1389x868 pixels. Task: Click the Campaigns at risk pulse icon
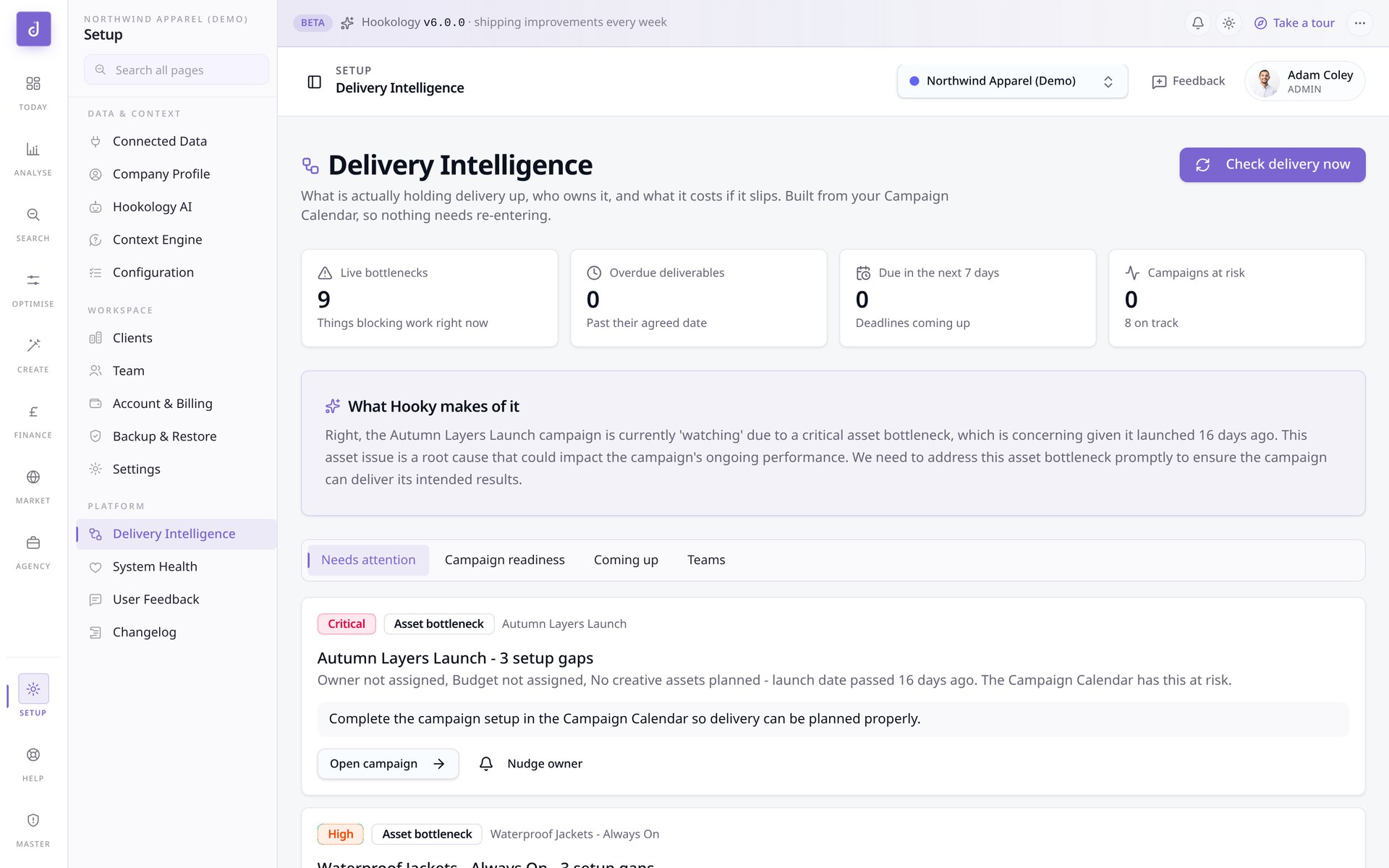click(x=1132, y=273)
